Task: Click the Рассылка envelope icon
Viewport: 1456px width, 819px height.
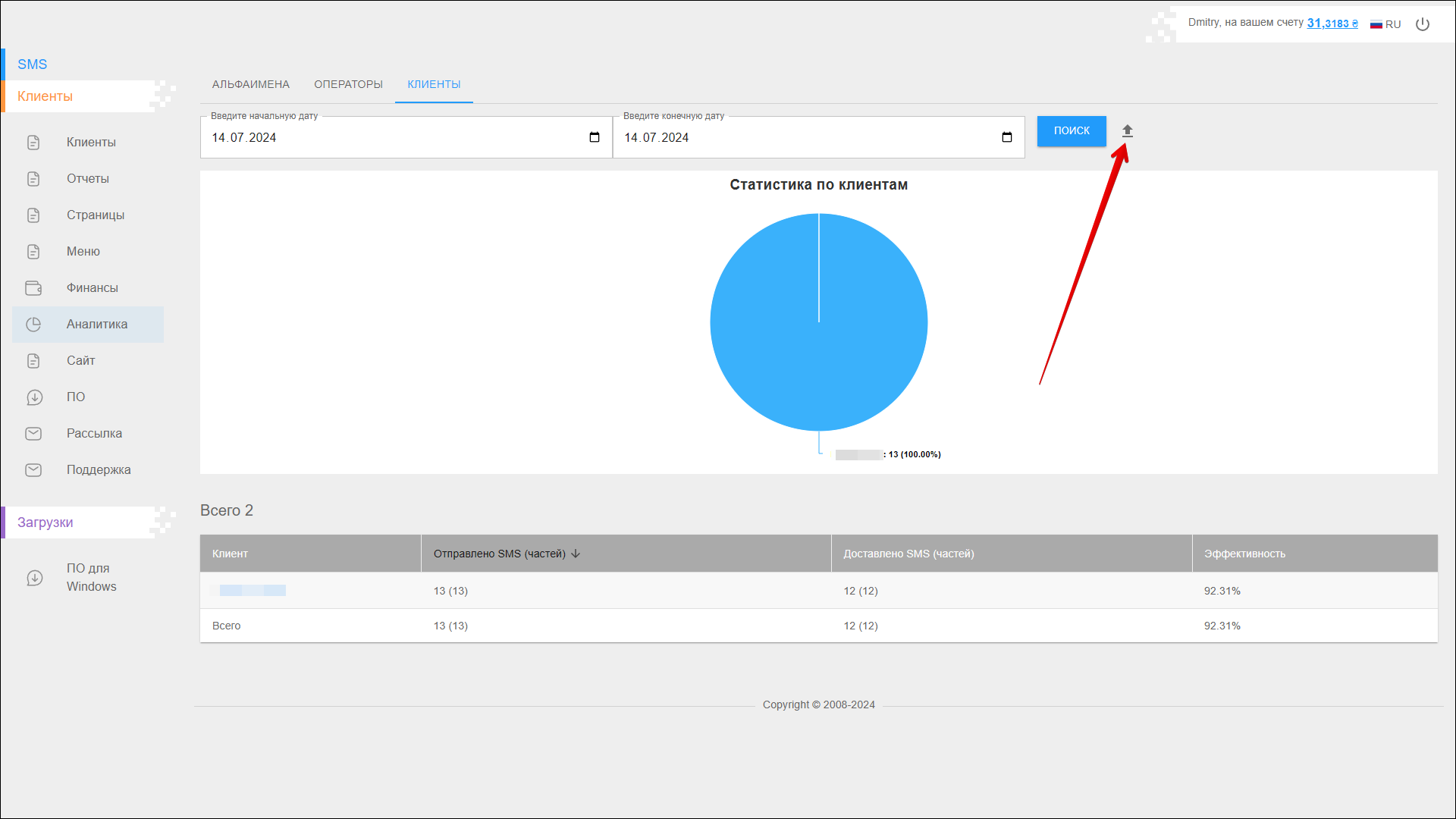Action: tap(33, 434)
